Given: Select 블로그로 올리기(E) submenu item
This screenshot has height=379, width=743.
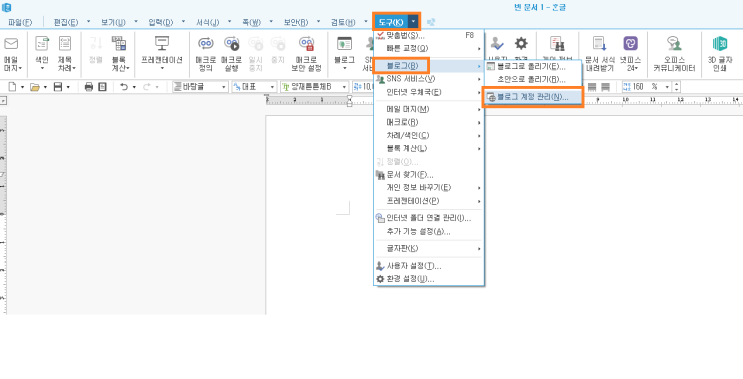Looking at the screenshot, I should click(533, 66).
